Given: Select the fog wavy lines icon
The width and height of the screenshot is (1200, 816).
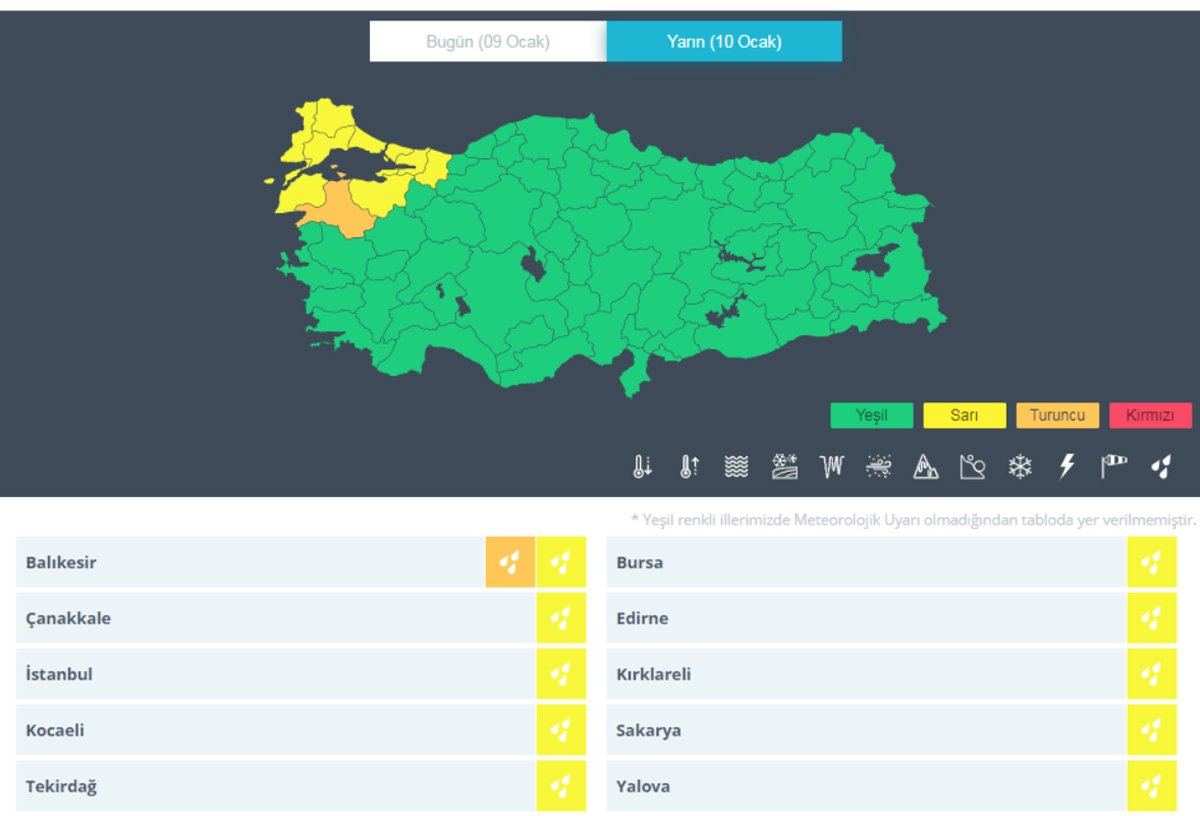Looking at the screenshot, I should (x=736, y=466).
